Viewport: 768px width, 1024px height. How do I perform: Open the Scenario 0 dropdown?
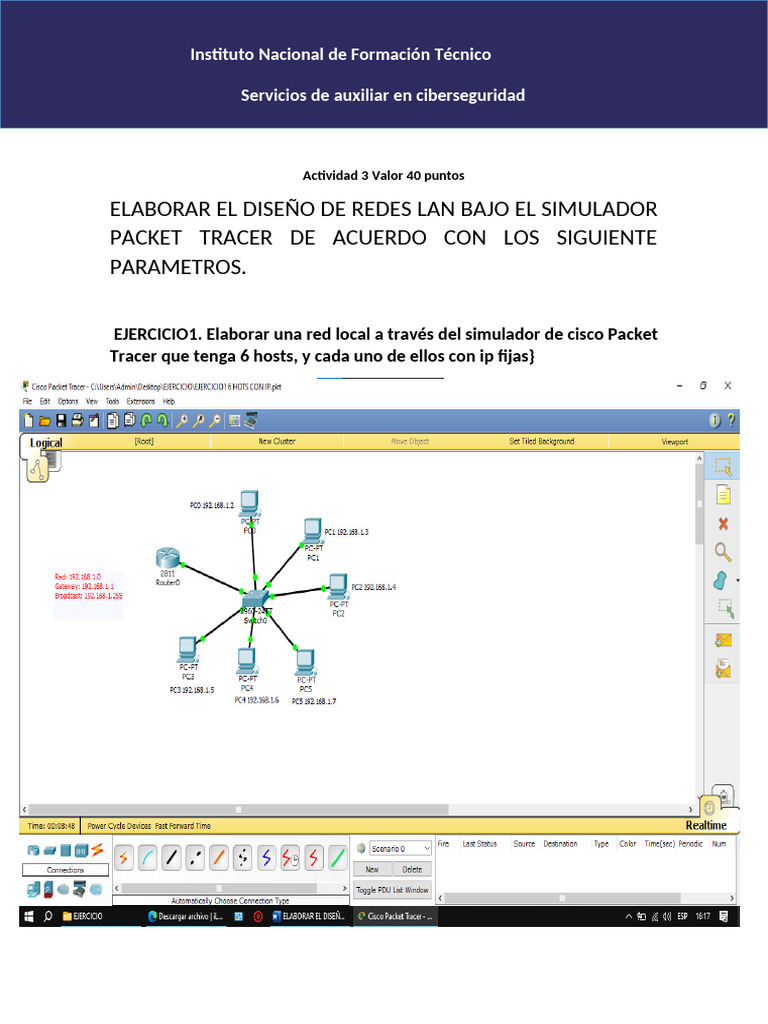click(400, 848)
